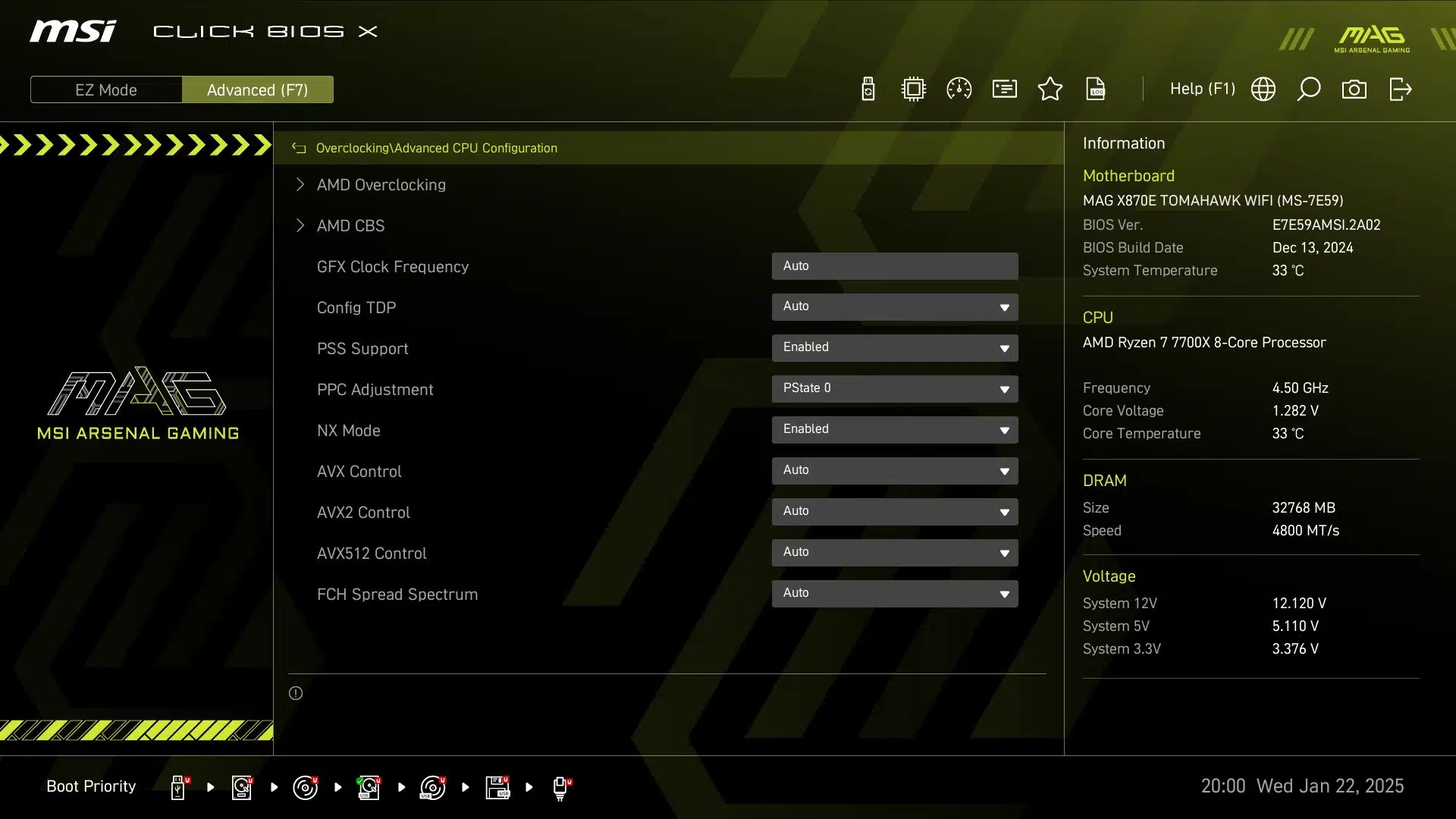Click the Overclocking\Advanced CPU Configuration breadcrumb

[436, 148]
